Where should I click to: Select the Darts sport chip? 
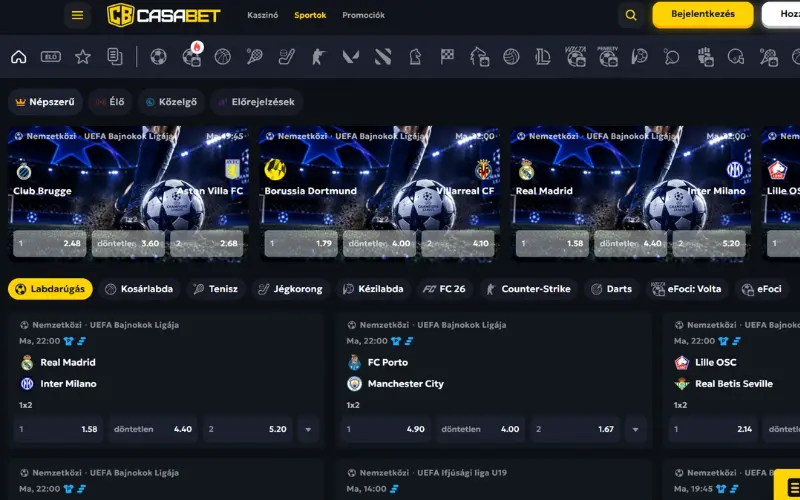[612, 289]
